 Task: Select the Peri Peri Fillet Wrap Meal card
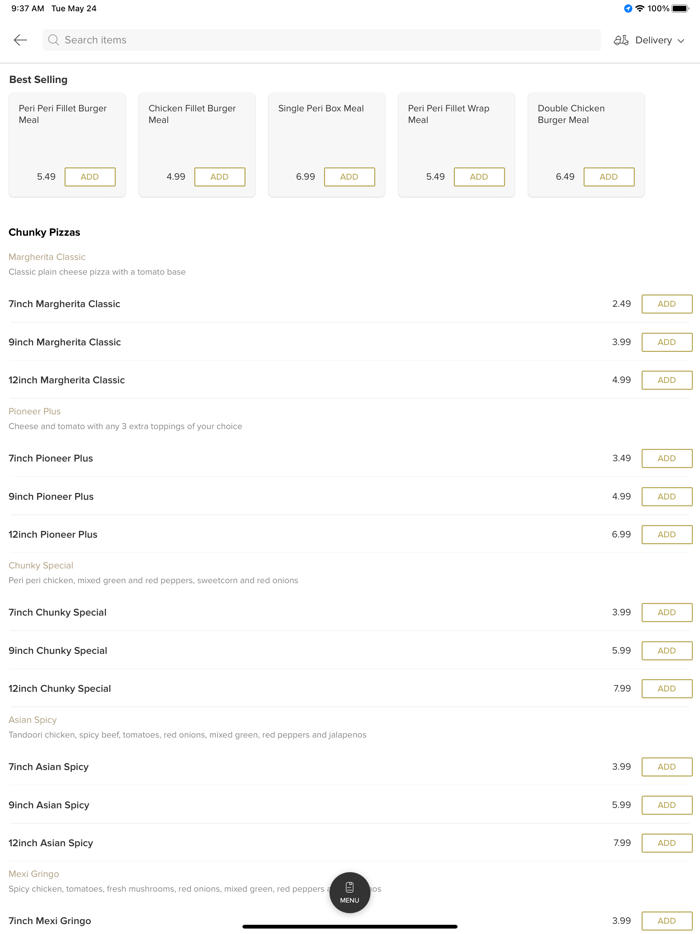(x=456, y=125)
